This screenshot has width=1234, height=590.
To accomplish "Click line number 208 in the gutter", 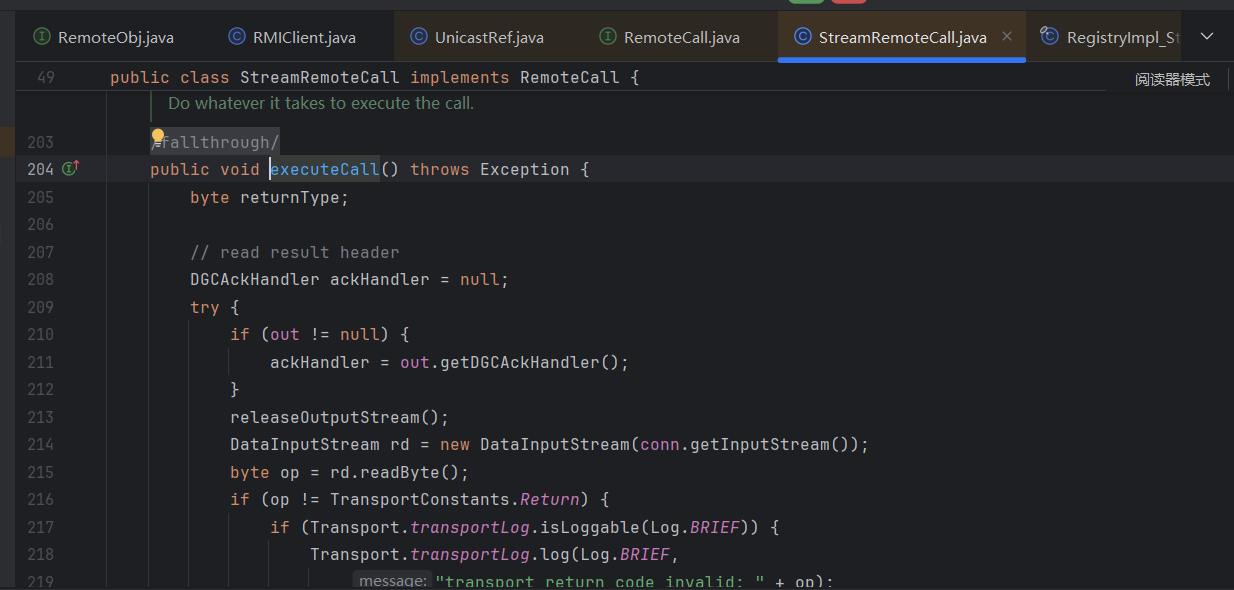I will click(x=41, y=280).
